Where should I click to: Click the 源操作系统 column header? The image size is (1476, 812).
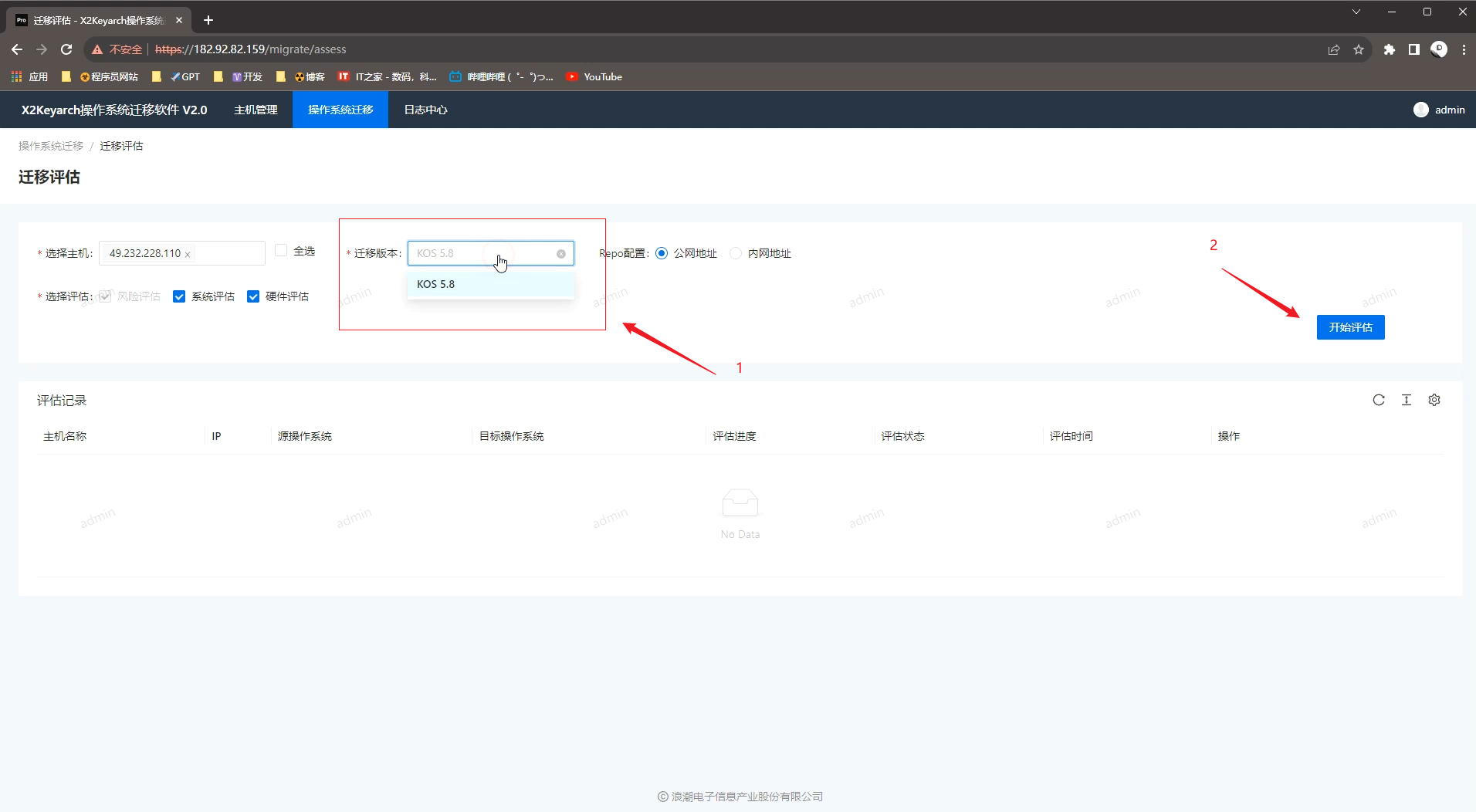pos(305,436)
